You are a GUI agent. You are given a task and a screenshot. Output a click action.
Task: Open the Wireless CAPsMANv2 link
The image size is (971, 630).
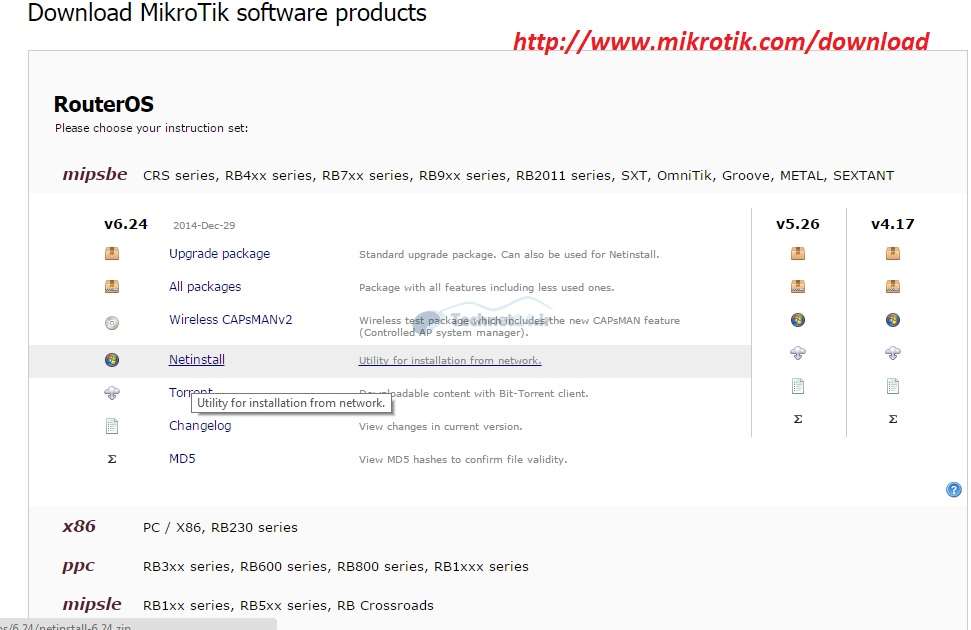(x=230, y=320)
